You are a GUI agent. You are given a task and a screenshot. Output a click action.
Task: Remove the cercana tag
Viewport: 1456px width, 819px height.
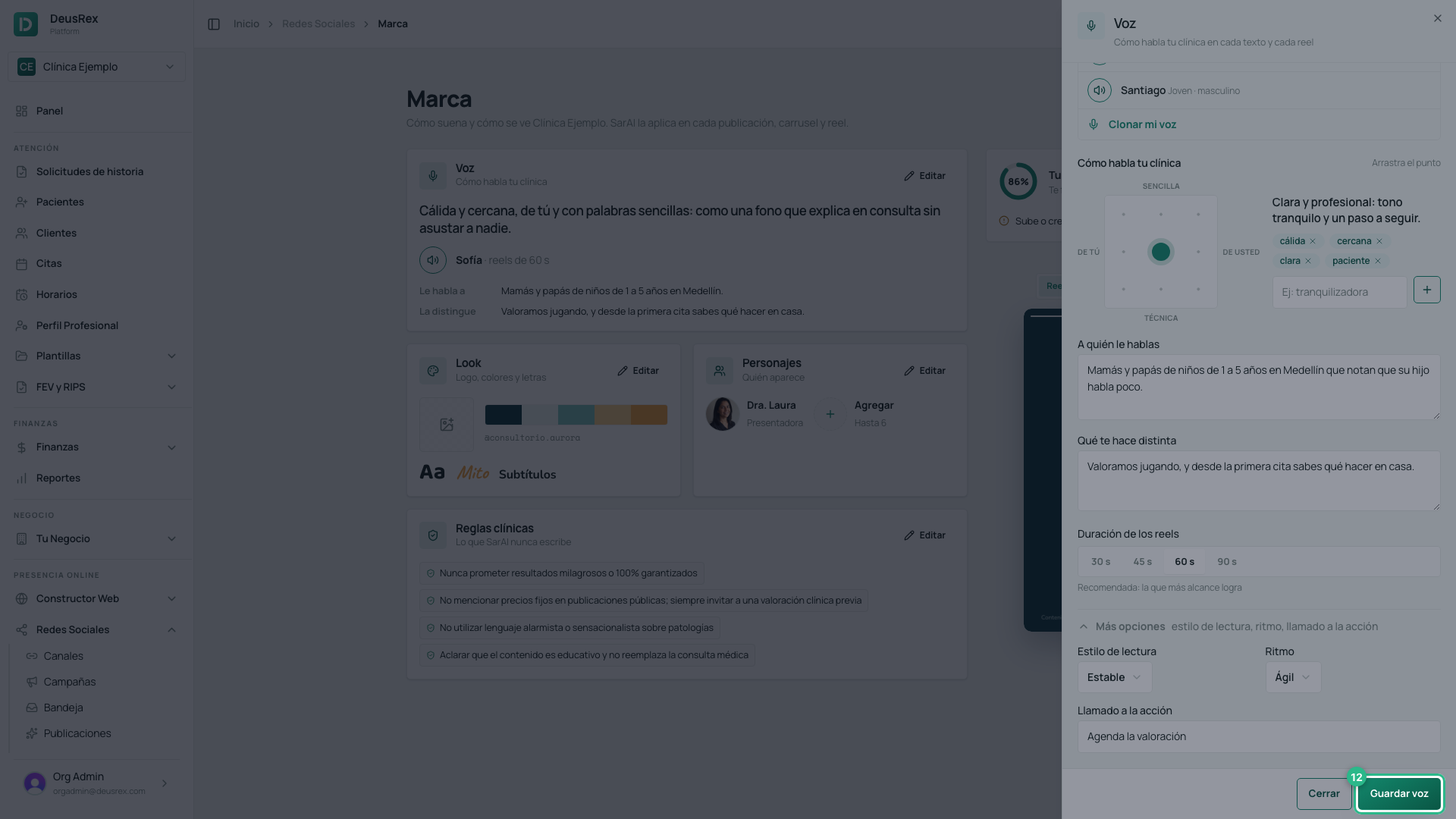pos(1379,241)
